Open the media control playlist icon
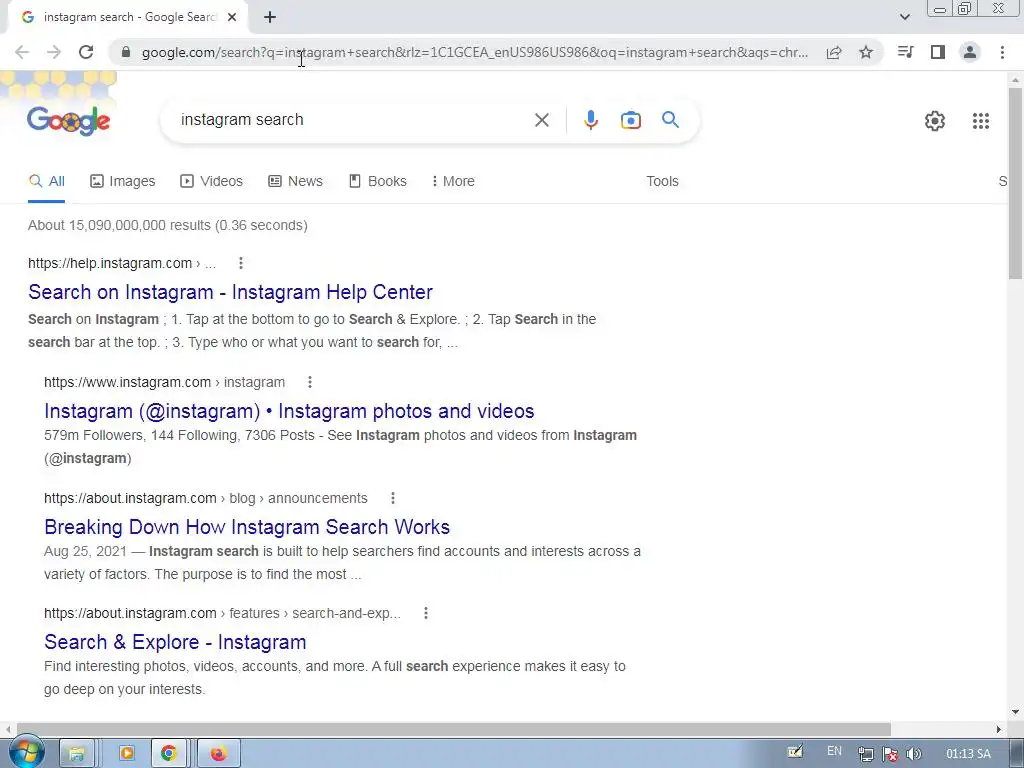 (x=905, y=52)
